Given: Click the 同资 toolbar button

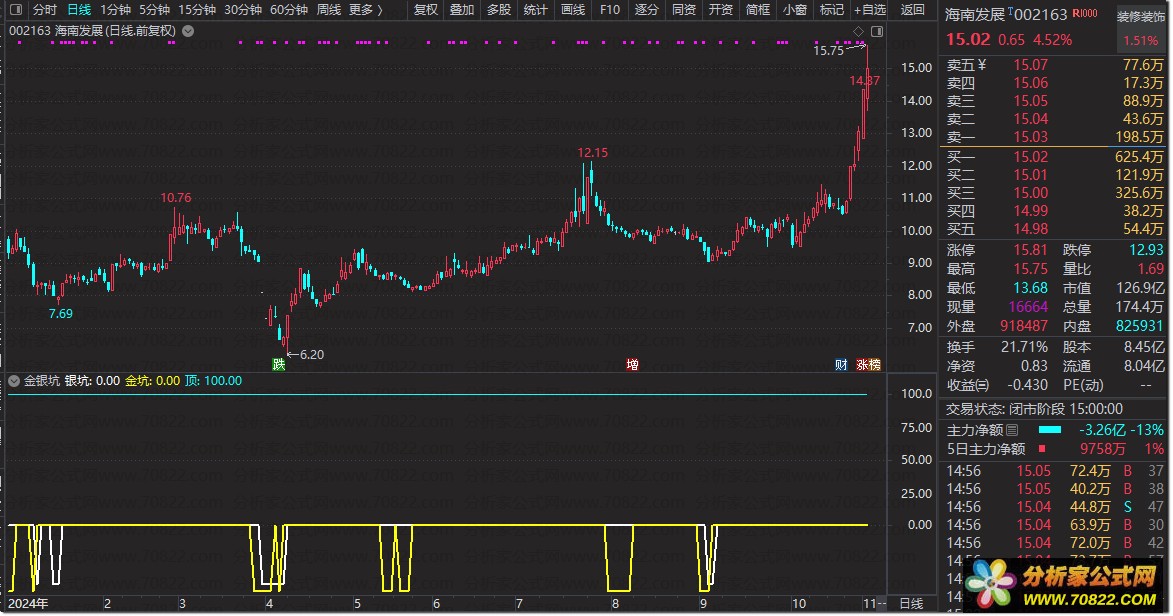Looking at the screenshot, I should coord(684,10).
